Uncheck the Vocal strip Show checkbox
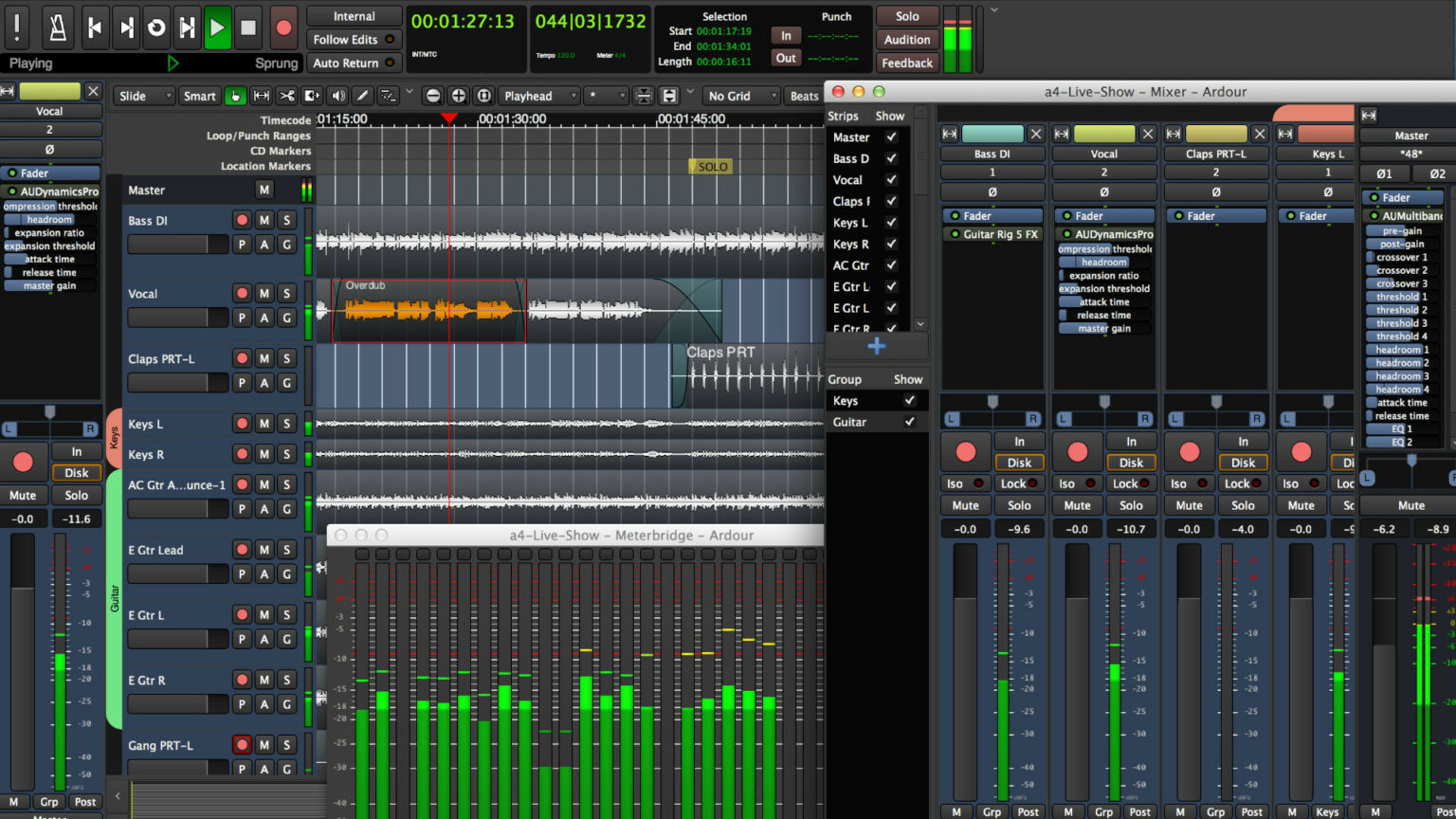Image resolution: width=1456 pixels, height=819 pixels. [891, 180]
